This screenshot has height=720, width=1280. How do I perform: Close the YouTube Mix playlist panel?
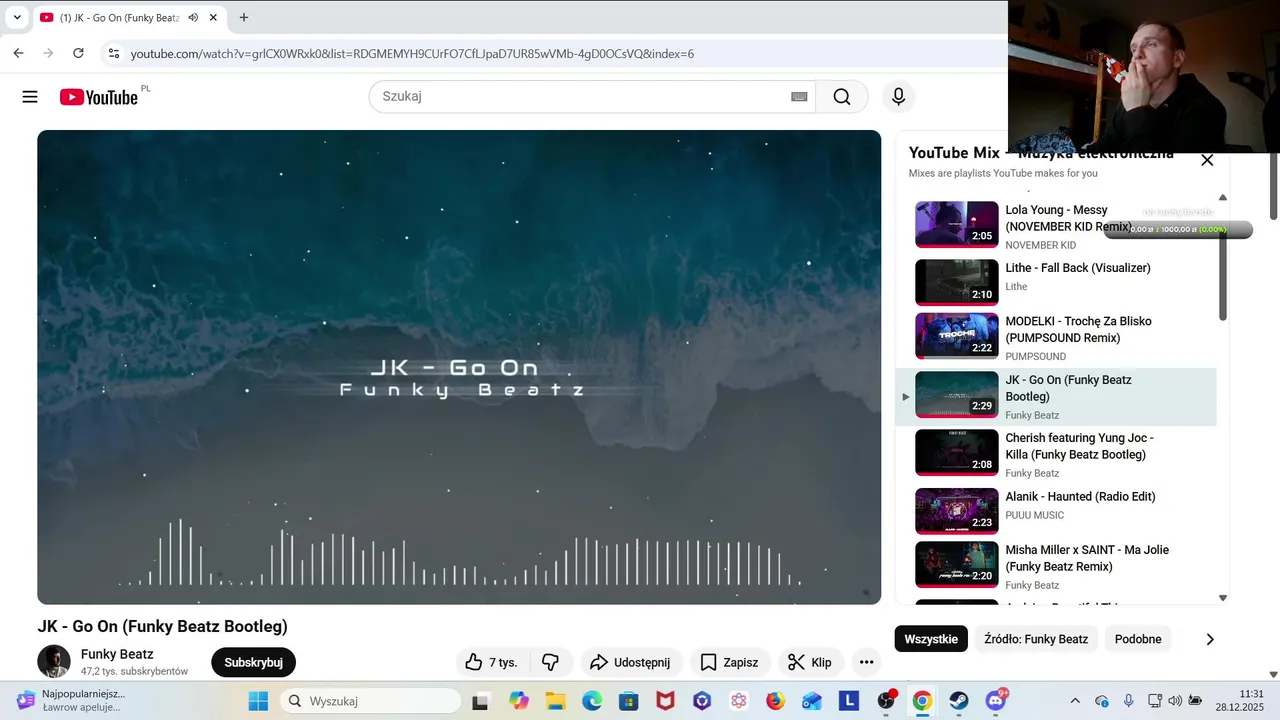(x=1207, y=160)
